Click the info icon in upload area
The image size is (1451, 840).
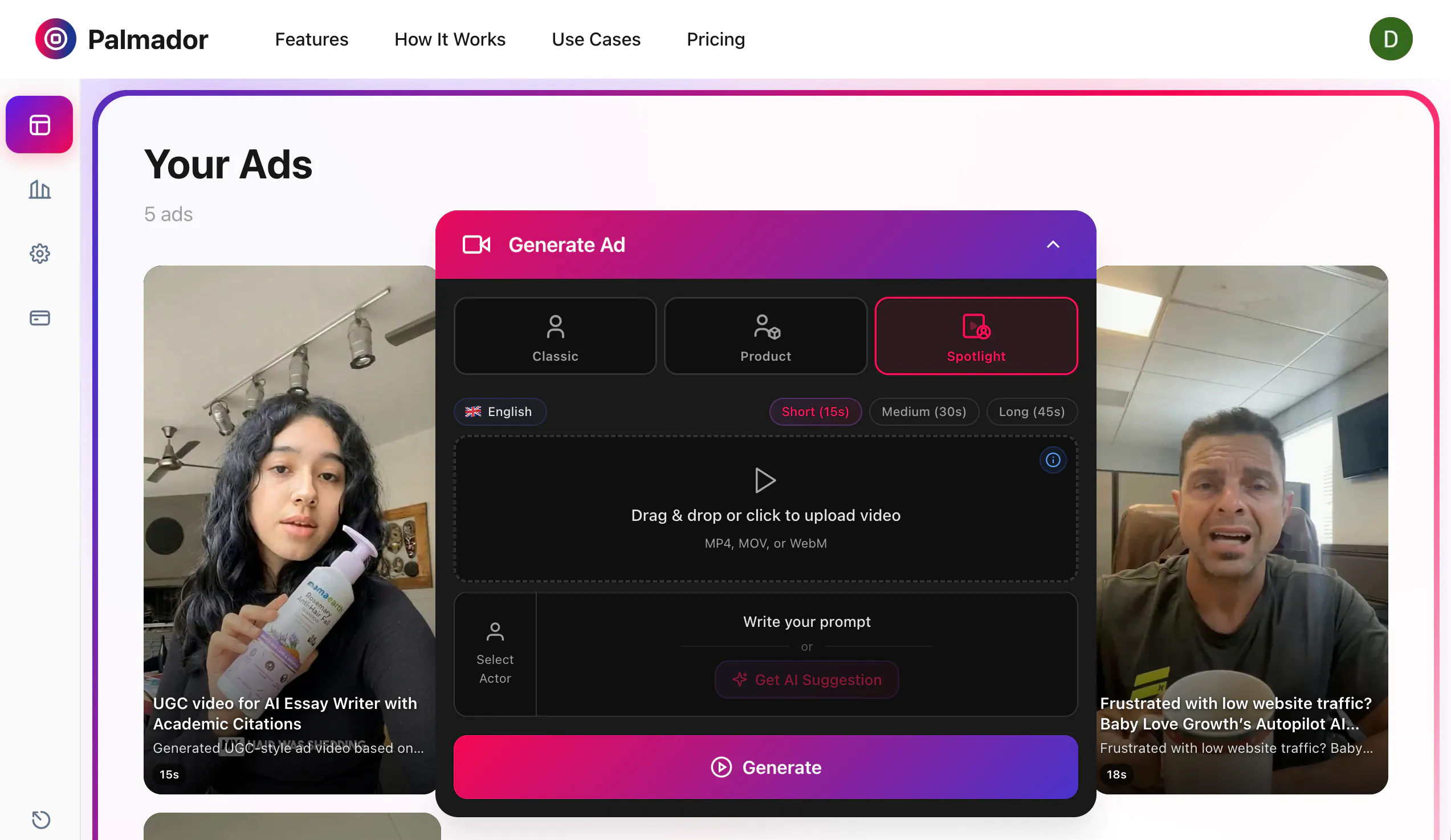1053,460
